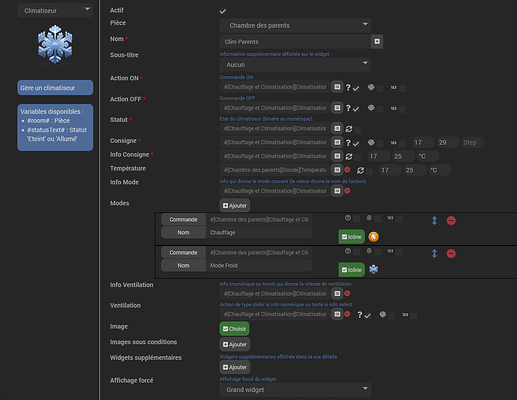Click the green Choisir image button
The height and width of the screenshot is (400, 517).
click(234, 329)
